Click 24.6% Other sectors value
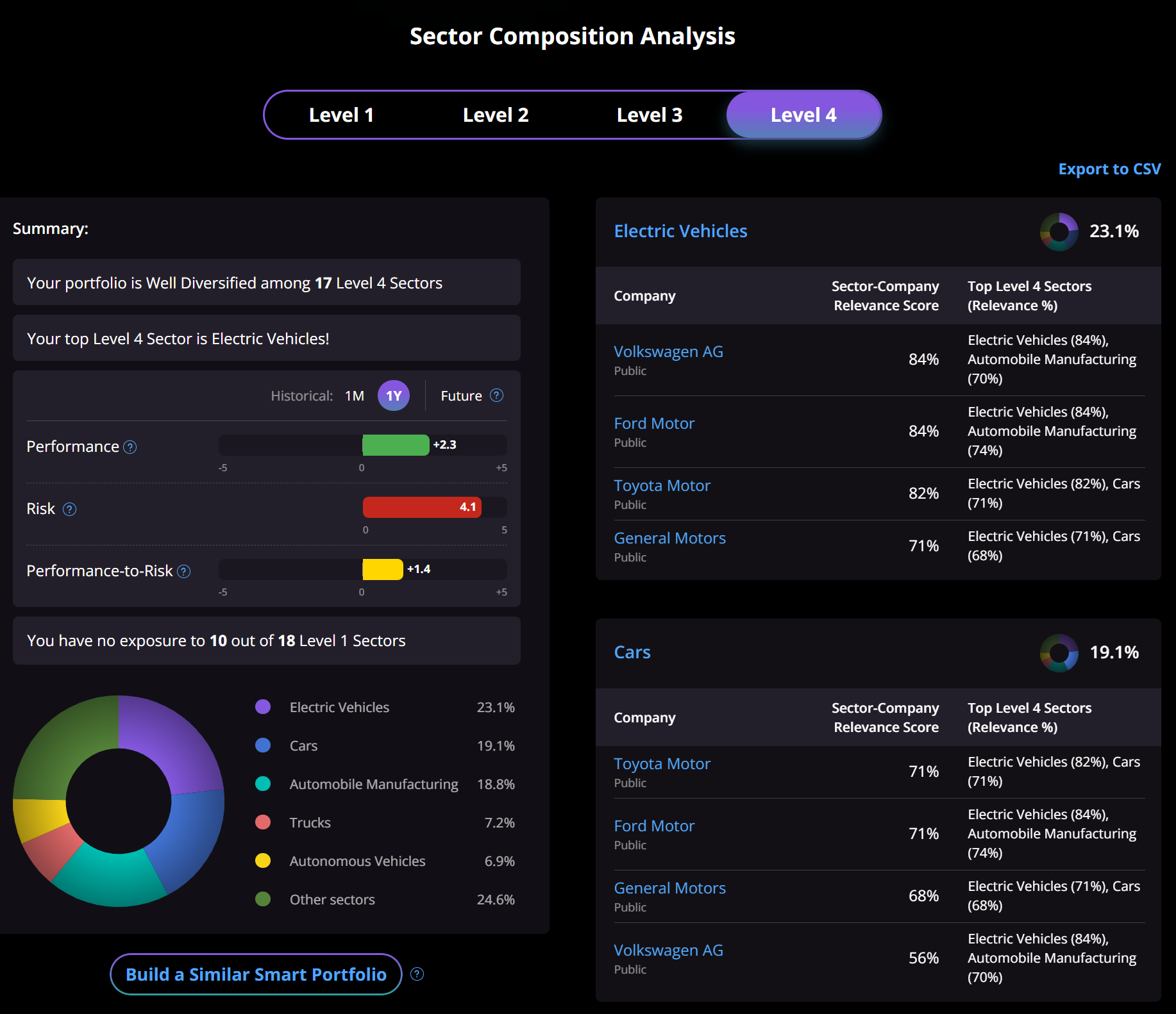1176x1014 pixels. click(496, 899)
